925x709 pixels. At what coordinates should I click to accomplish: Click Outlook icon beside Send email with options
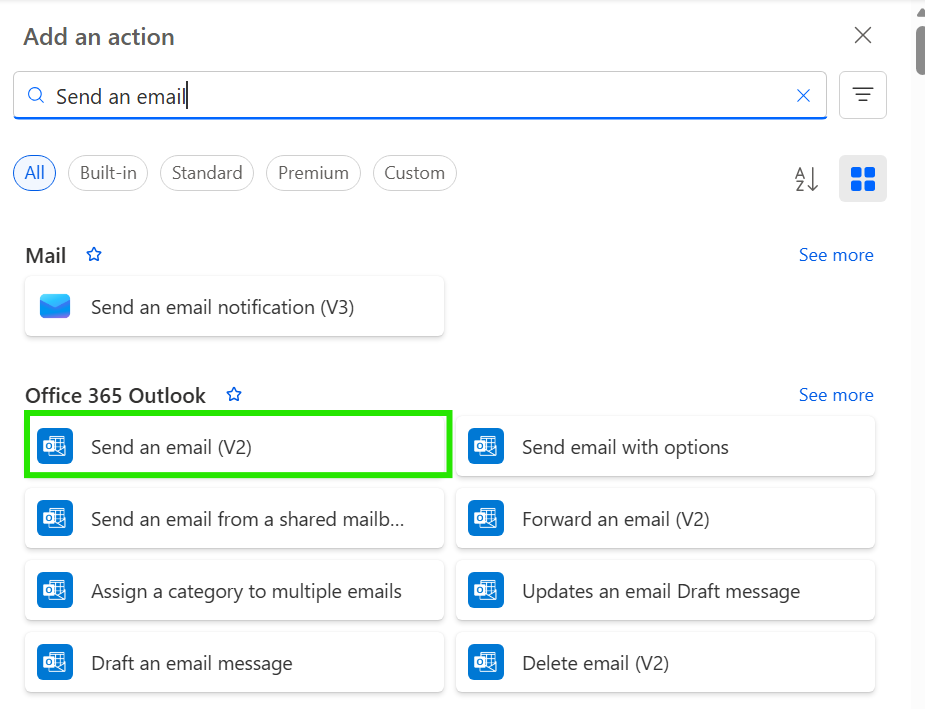(486, 446)
